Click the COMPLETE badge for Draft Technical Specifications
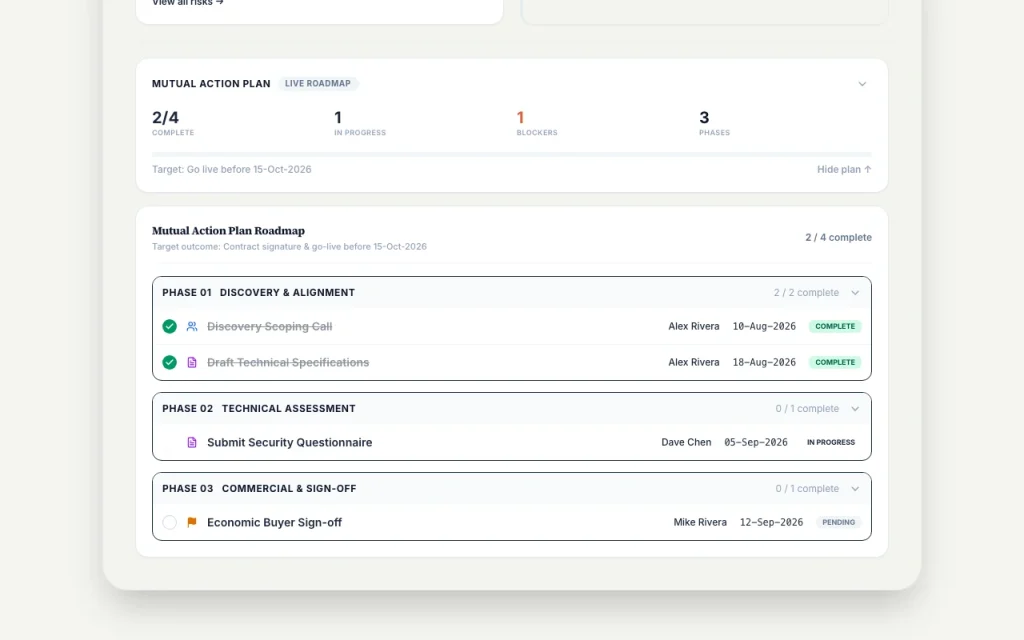 click(x=835, y=362)
